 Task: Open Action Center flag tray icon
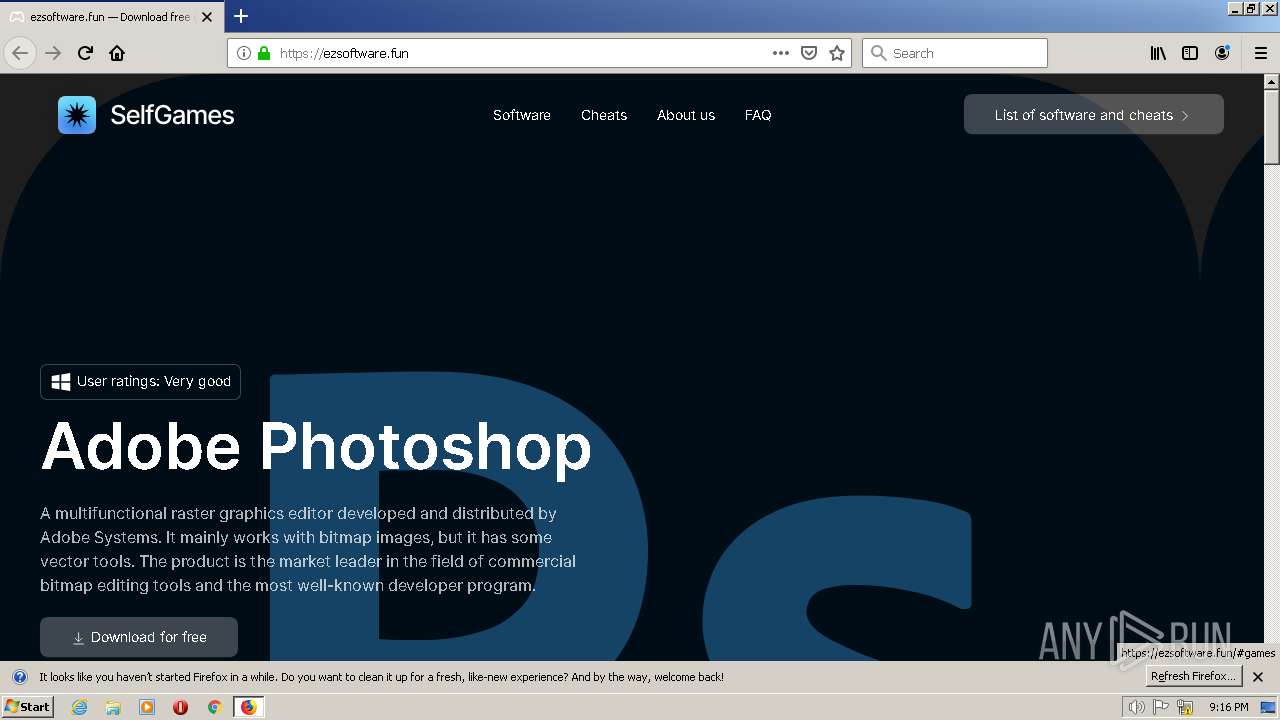[x=1161, y=707]
